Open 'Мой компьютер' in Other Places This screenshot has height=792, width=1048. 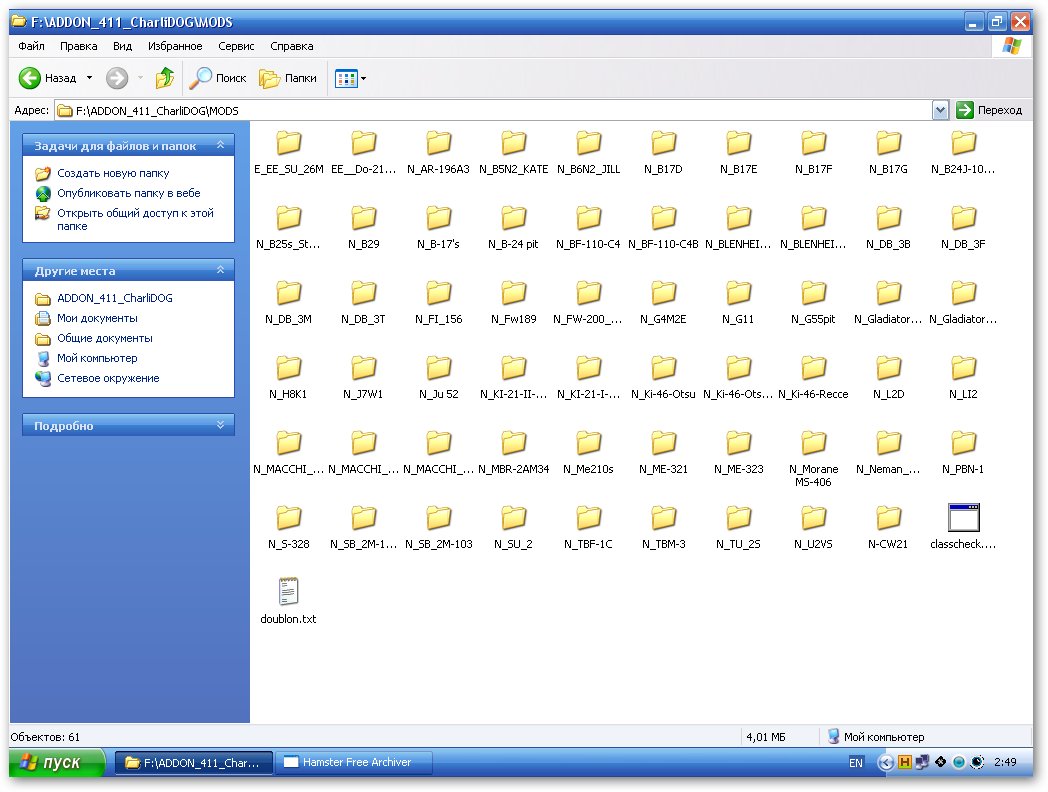(96, 358)
